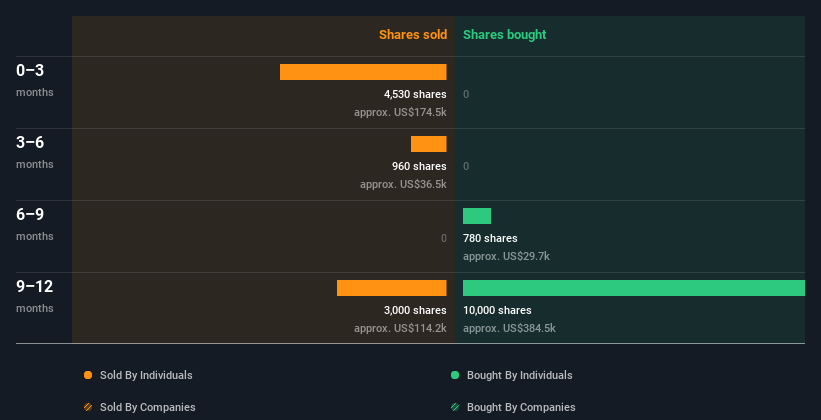Screen dimensions: 821x420
Task: Click the 780 shares value
Action: [x=490, y=238]
